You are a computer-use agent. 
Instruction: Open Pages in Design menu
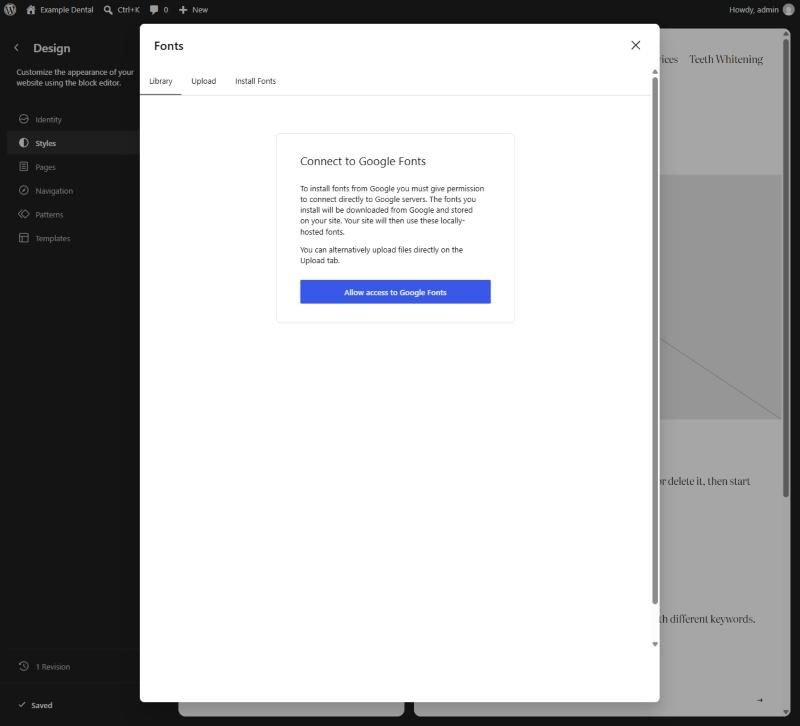pos(45,167)
